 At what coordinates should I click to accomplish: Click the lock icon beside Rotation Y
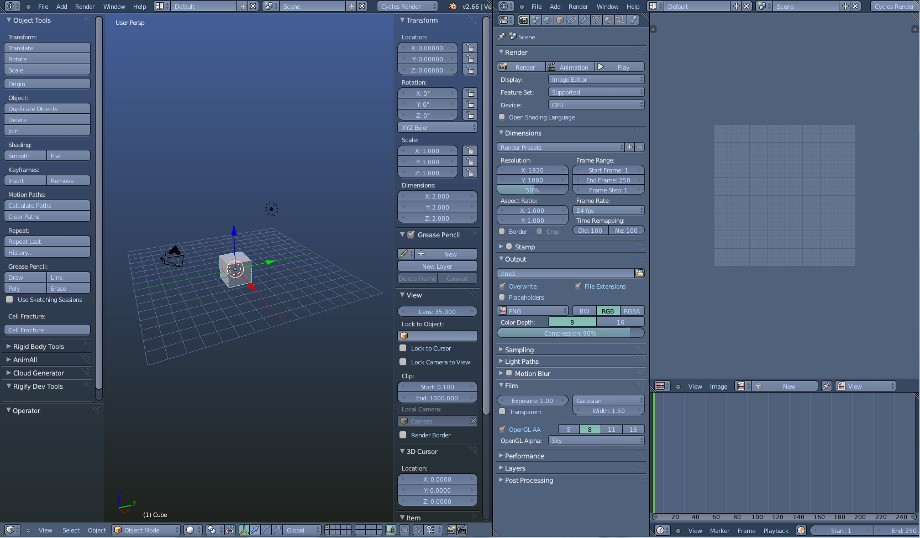click(470, 104)
